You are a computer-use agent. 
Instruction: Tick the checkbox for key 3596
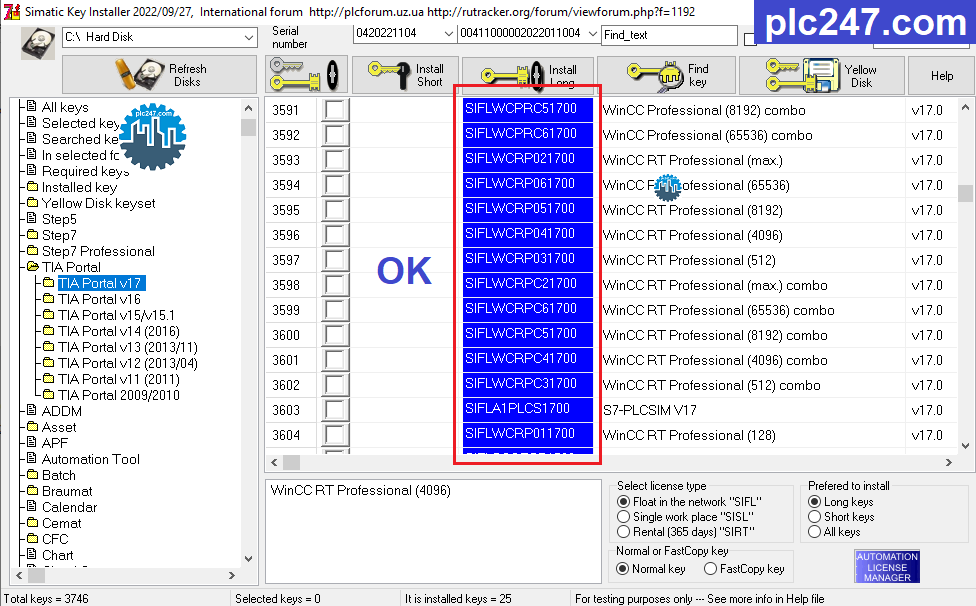pos(335,235)
